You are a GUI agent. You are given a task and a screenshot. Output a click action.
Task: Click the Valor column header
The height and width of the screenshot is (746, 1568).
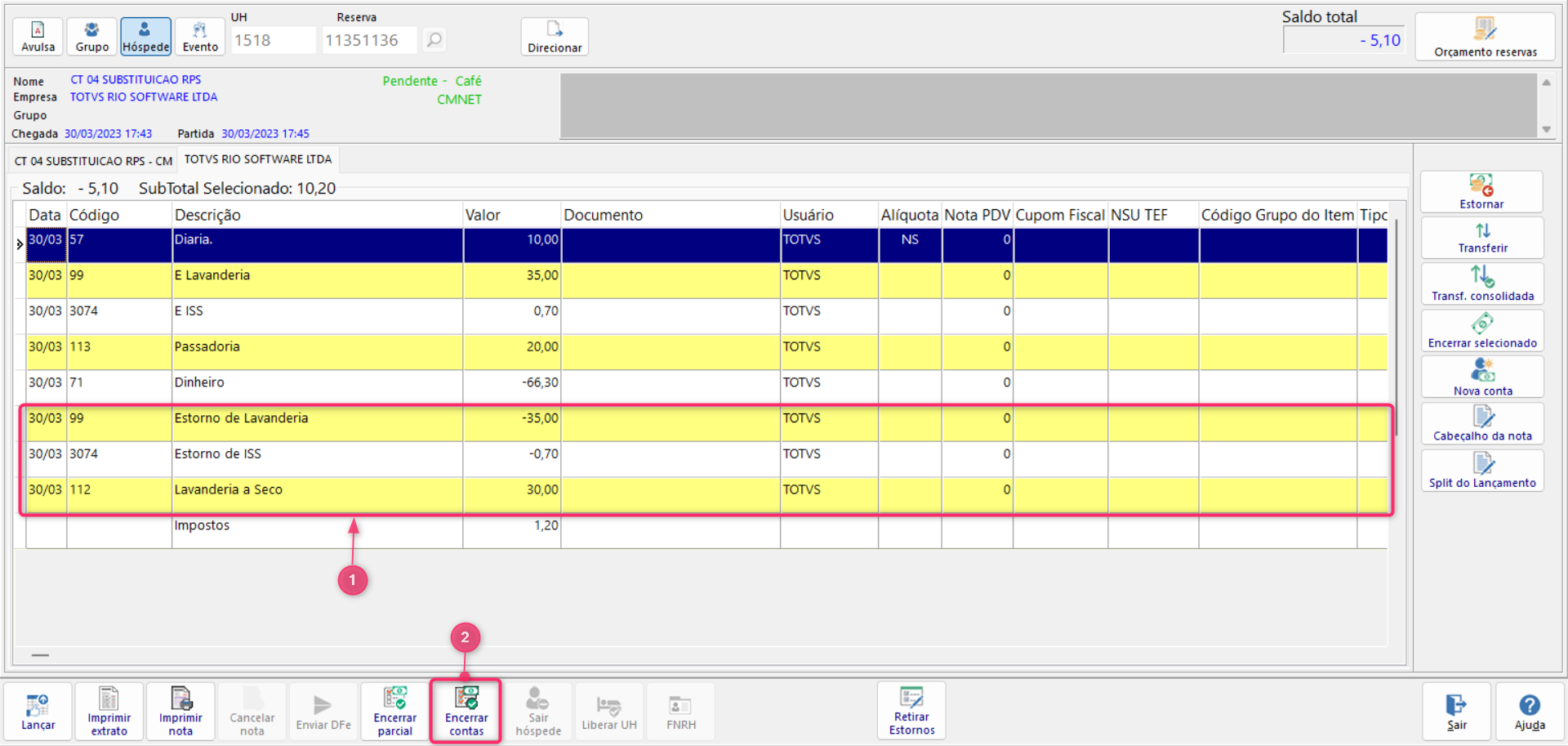(x=512, y=215)
